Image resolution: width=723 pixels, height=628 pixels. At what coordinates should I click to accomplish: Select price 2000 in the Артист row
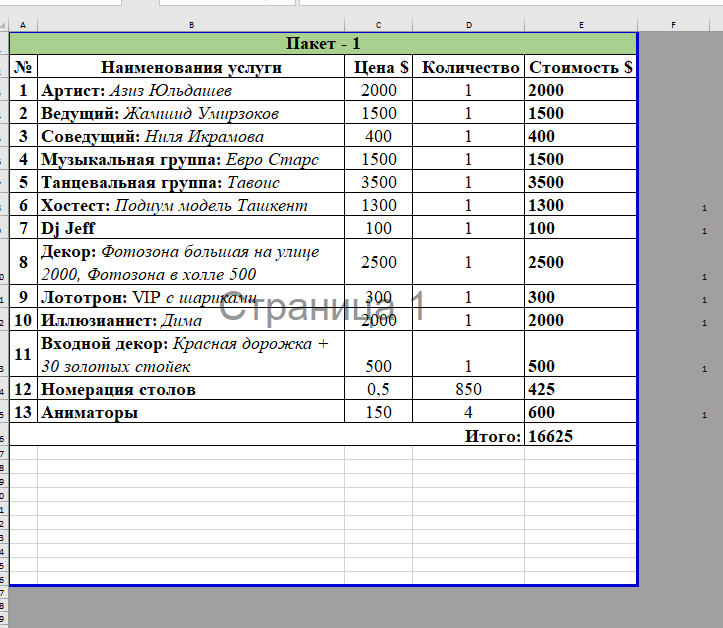click(379, 89)
